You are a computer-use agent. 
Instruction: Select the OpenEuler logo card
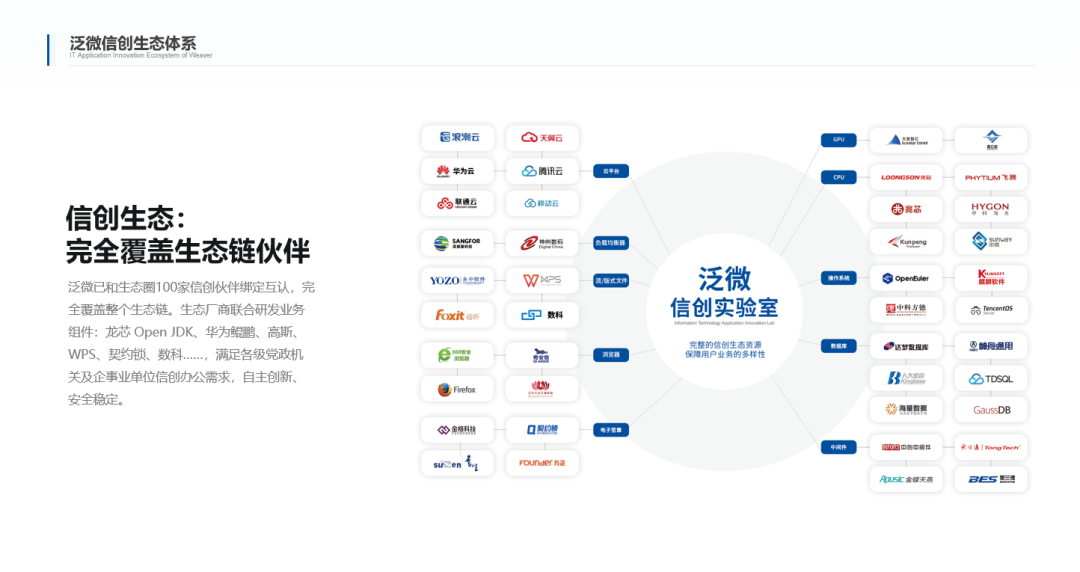pos(906,278)
